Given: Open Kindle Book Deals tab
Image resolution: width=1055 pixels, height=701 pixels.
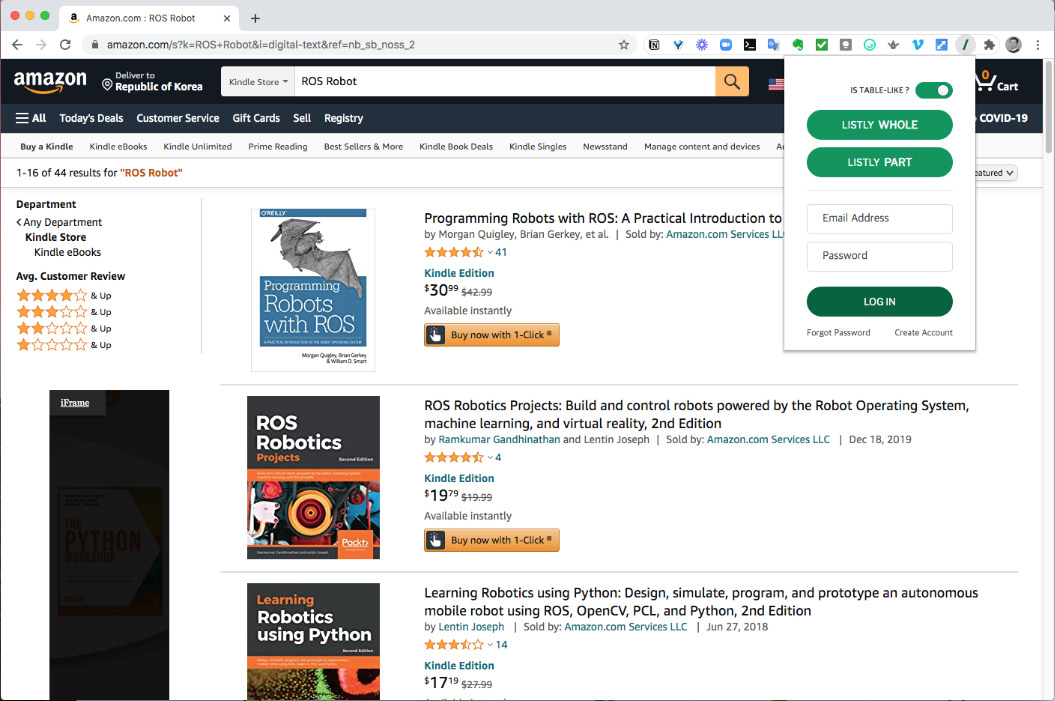Looking at the screenshot, I should (456, 147).
